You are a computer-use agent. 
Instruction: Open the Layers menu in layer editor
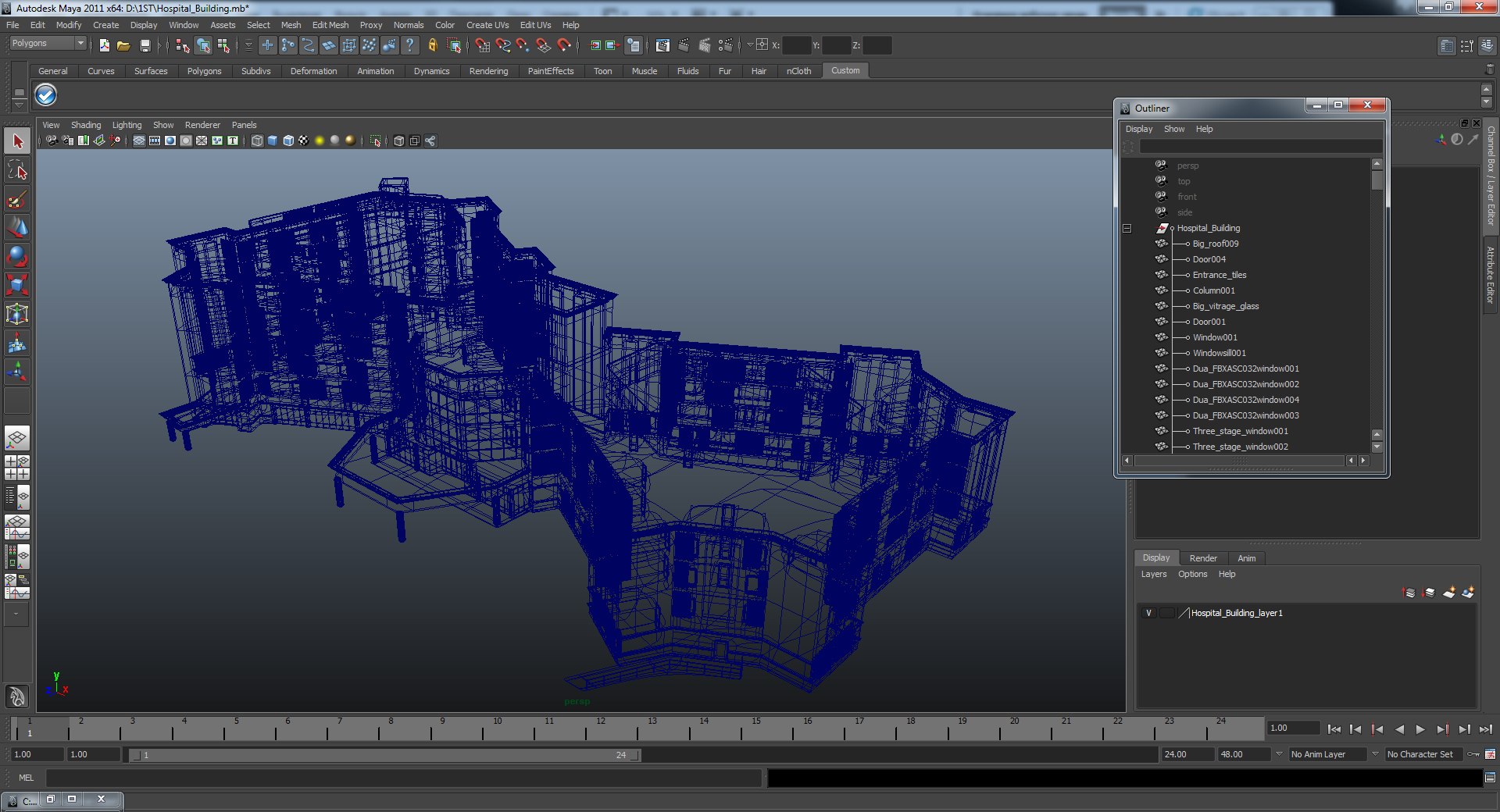pyautogui.click(x=1154, y=574)
